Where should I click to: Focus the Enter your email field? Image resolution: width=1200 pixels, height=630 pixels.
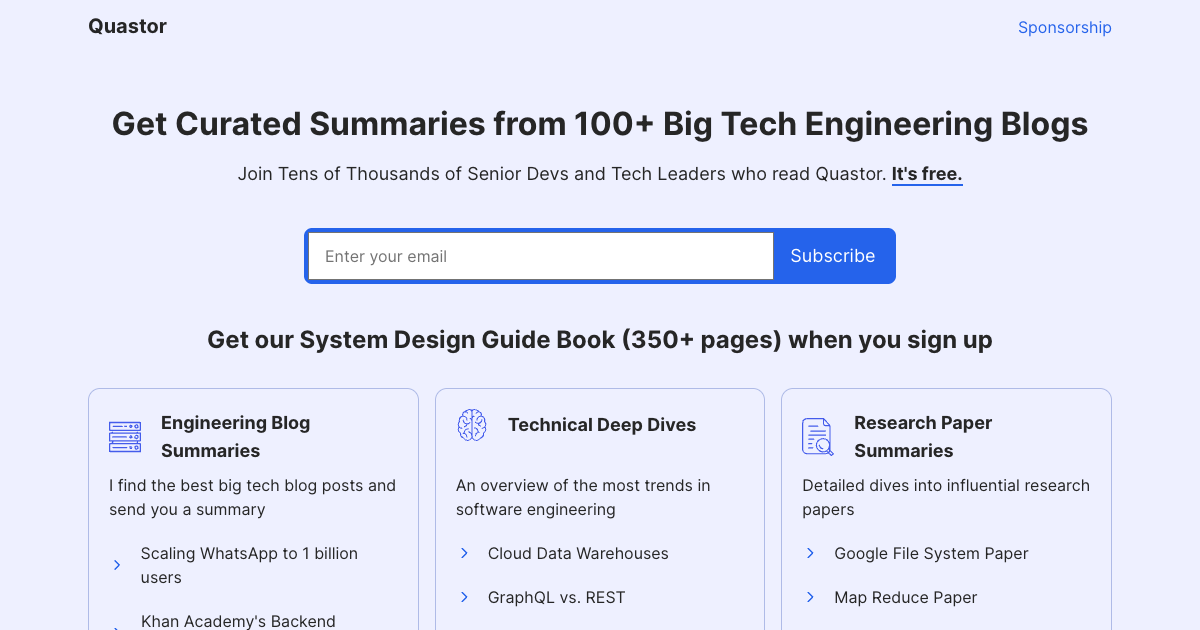540,256
